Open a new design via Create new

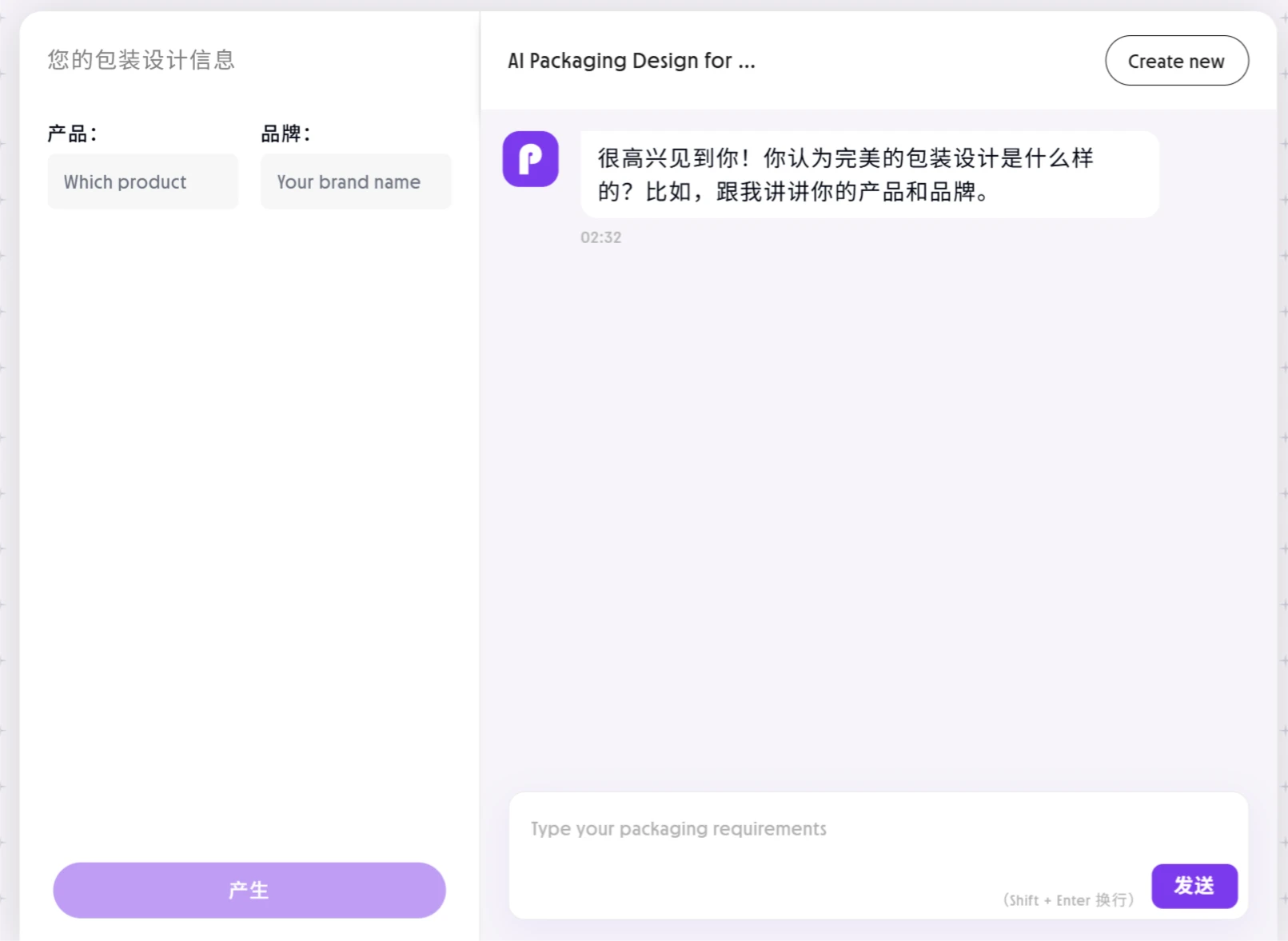(1176, 60)
